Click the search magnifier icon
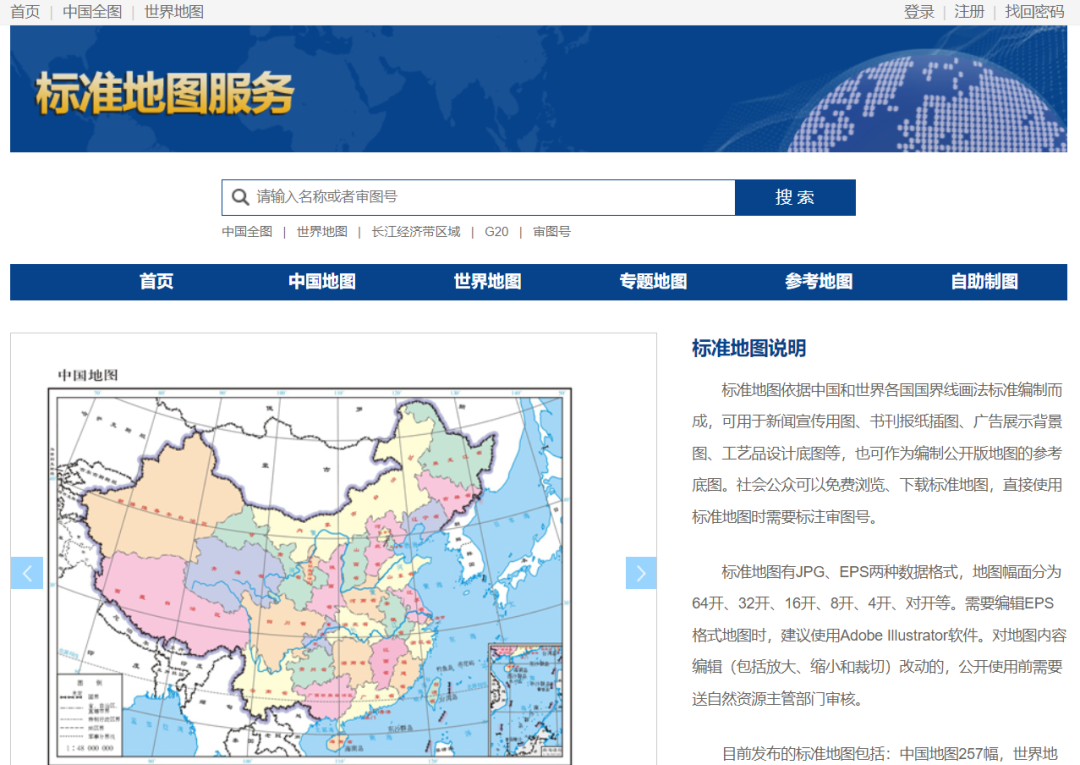This screenshot has width=1080, height=765. click(240, 198)
